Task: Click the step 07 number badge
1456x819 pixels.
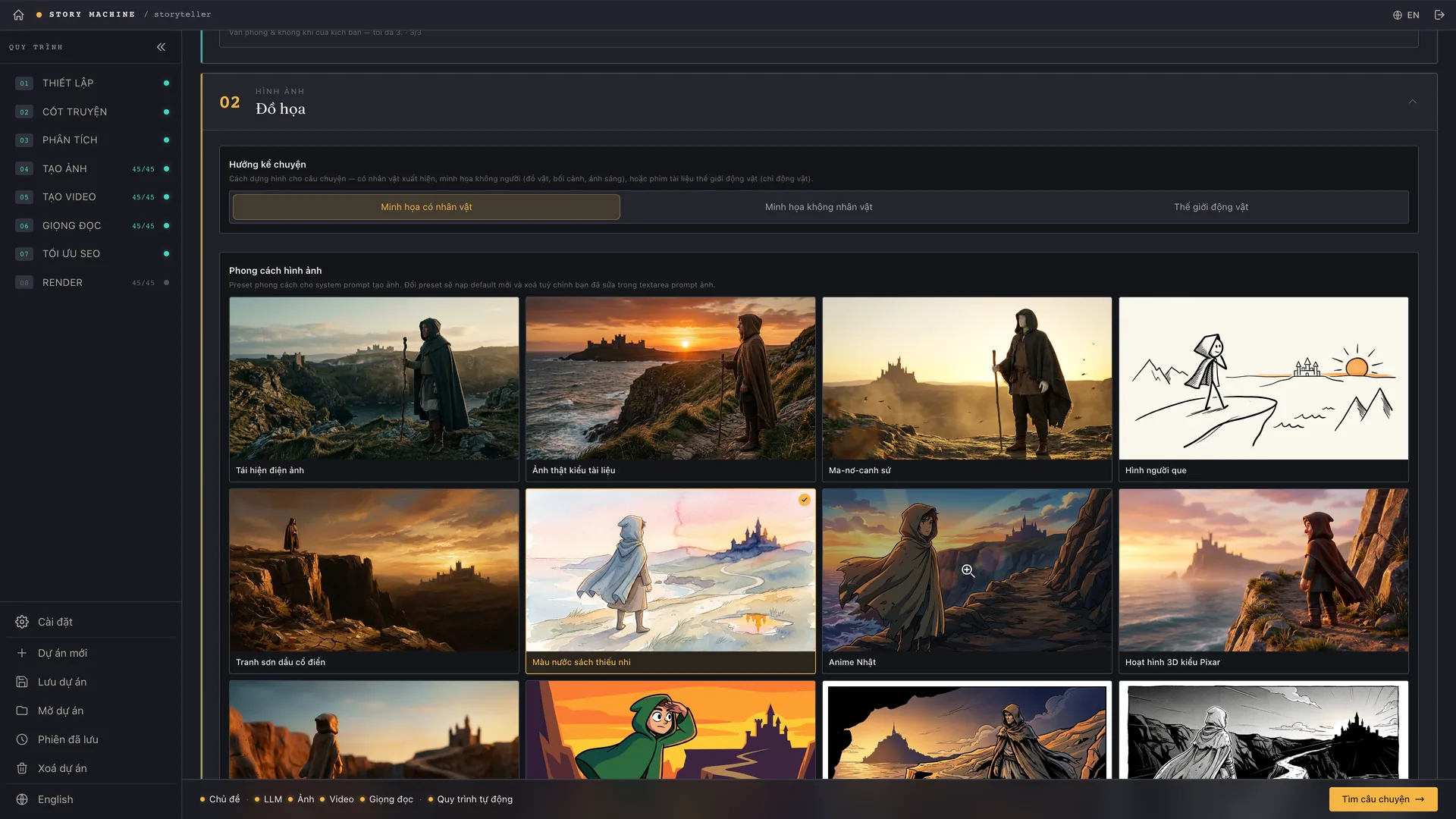Action: tap(24, 254)
